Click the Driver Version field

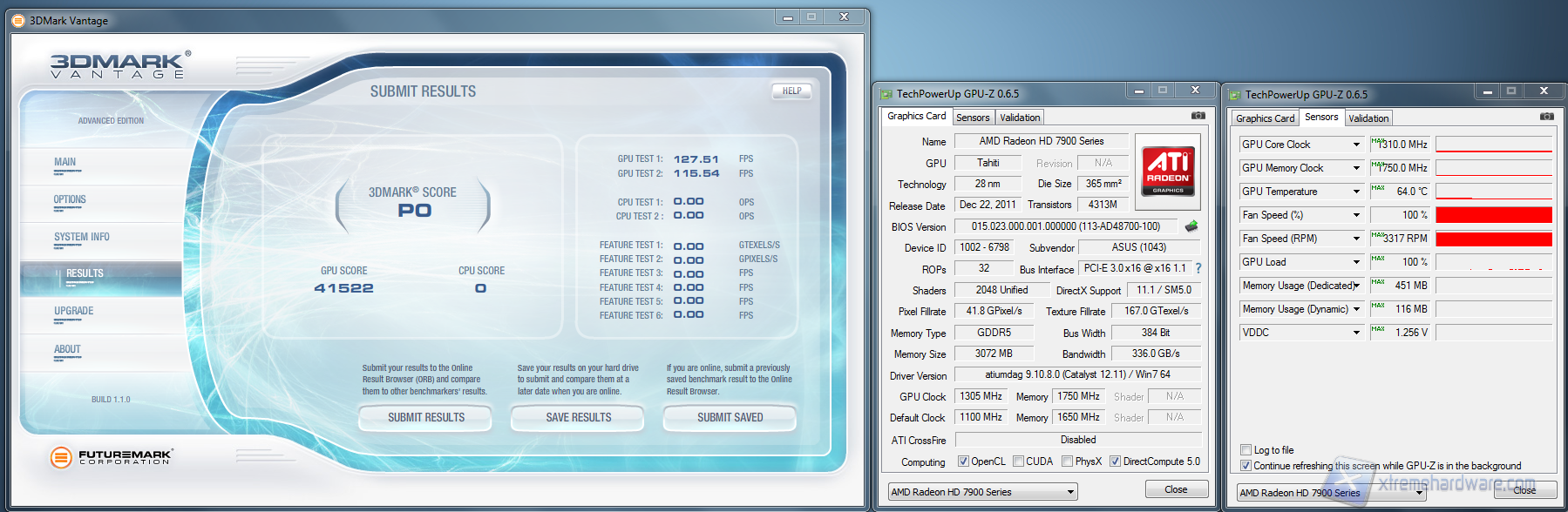click(x=1077, y=374)
